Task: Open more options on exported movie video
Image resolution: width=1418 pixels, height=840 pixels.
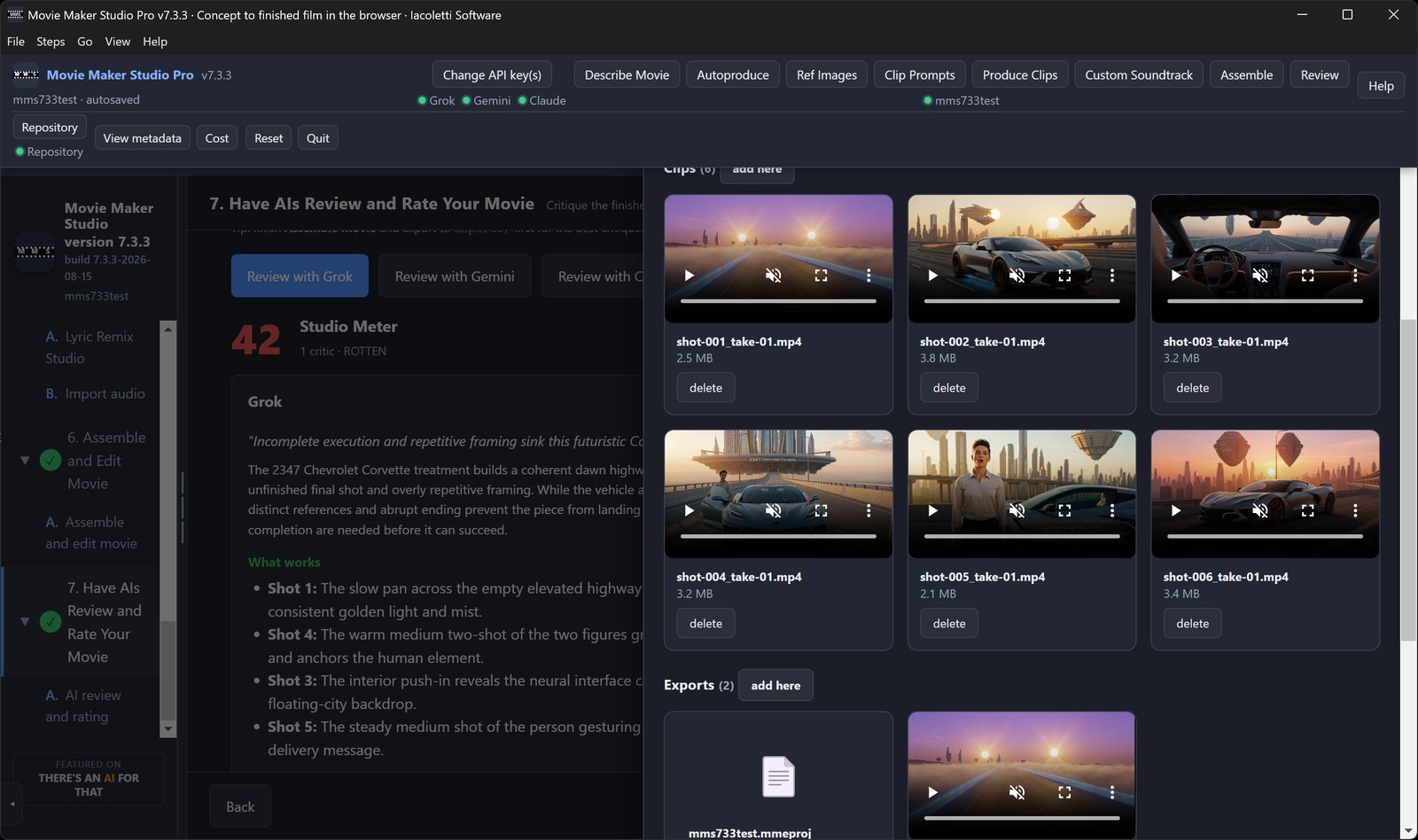Action: [x=1112, y=792]
